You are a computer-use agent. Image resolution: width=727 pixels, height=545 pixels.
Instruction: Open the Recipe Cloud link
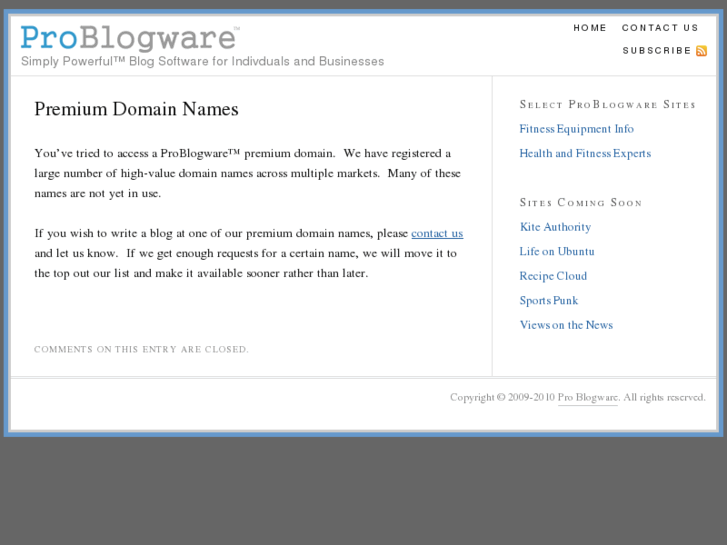pos(553,276)
